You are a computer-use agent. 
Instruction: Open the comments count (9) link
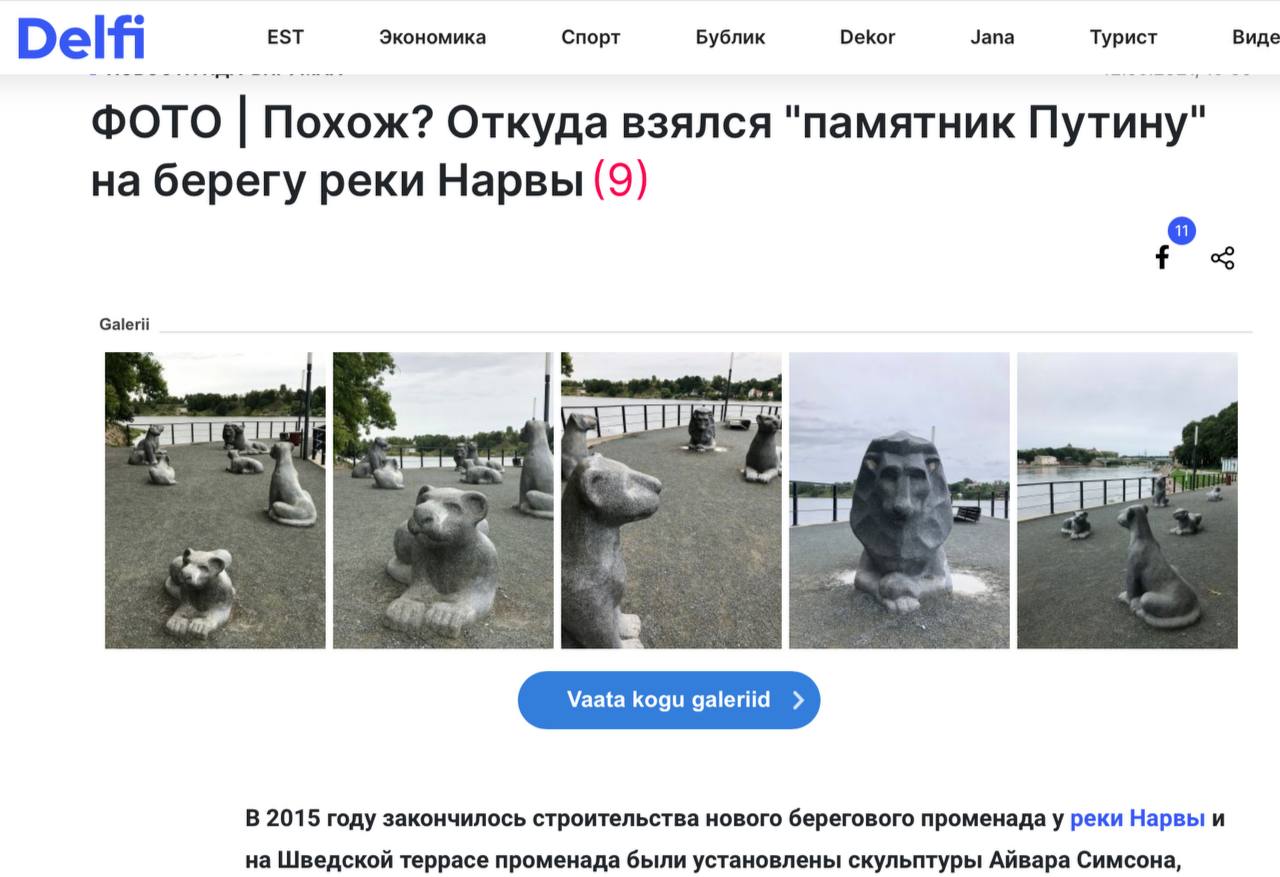point(621,181)
